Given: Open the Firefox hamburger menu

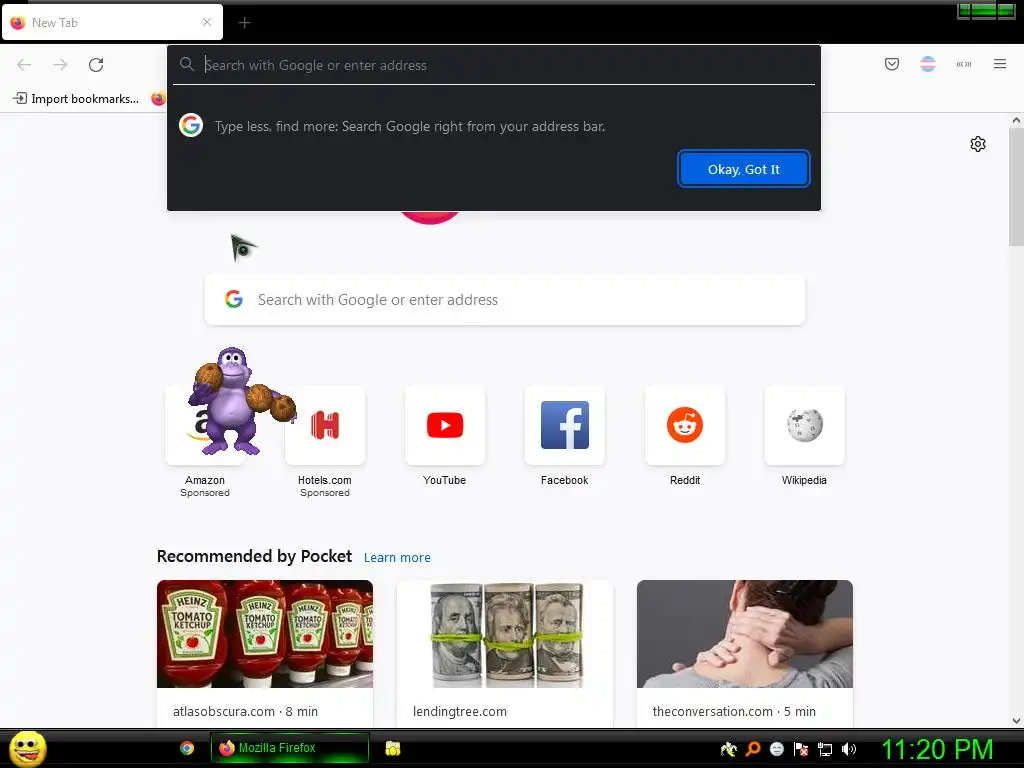Looking at the screenshot, I should coord(999,64).
